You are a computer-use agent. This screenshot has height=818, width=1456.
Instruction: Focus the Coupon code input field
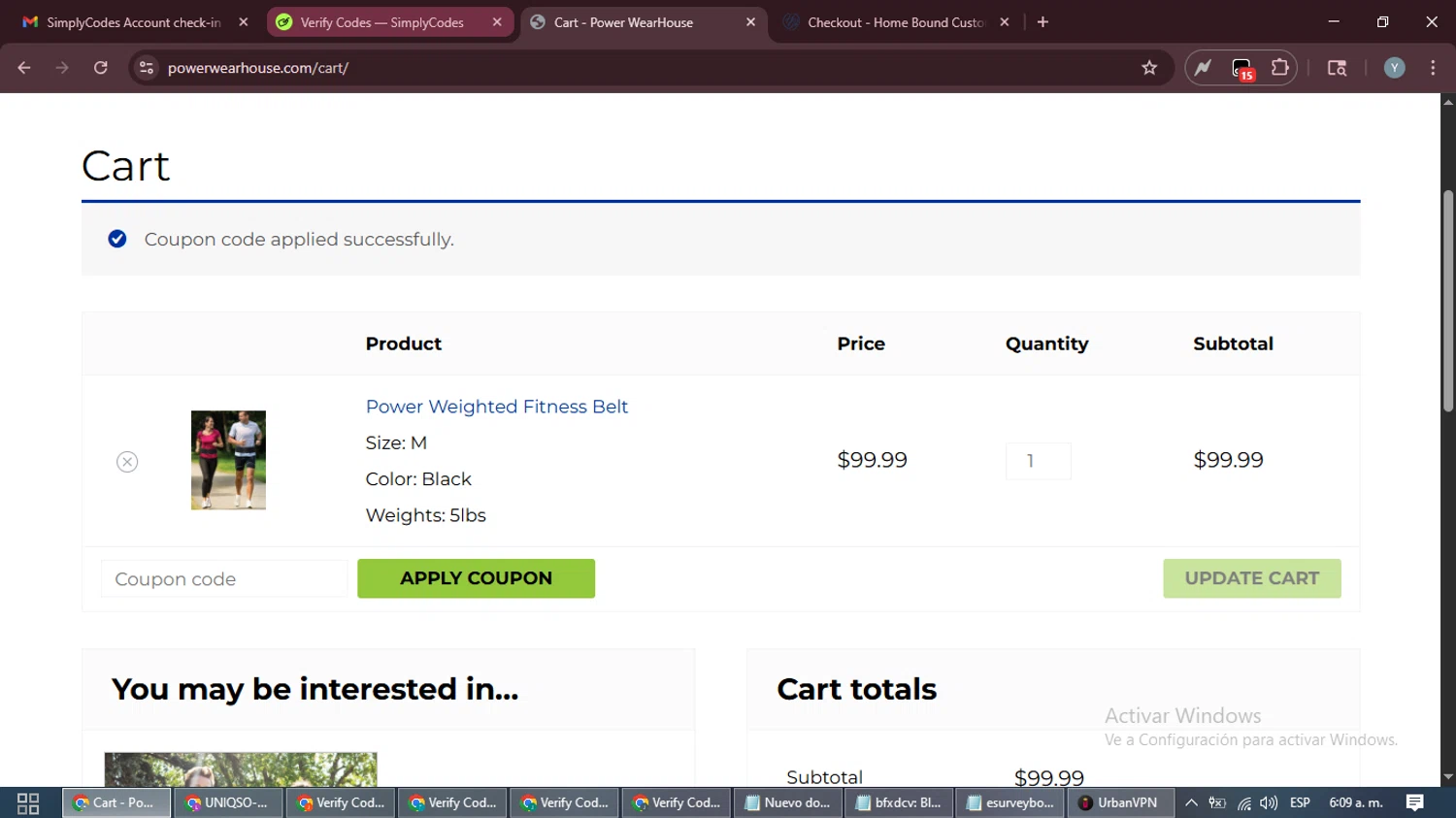point(224,579)
